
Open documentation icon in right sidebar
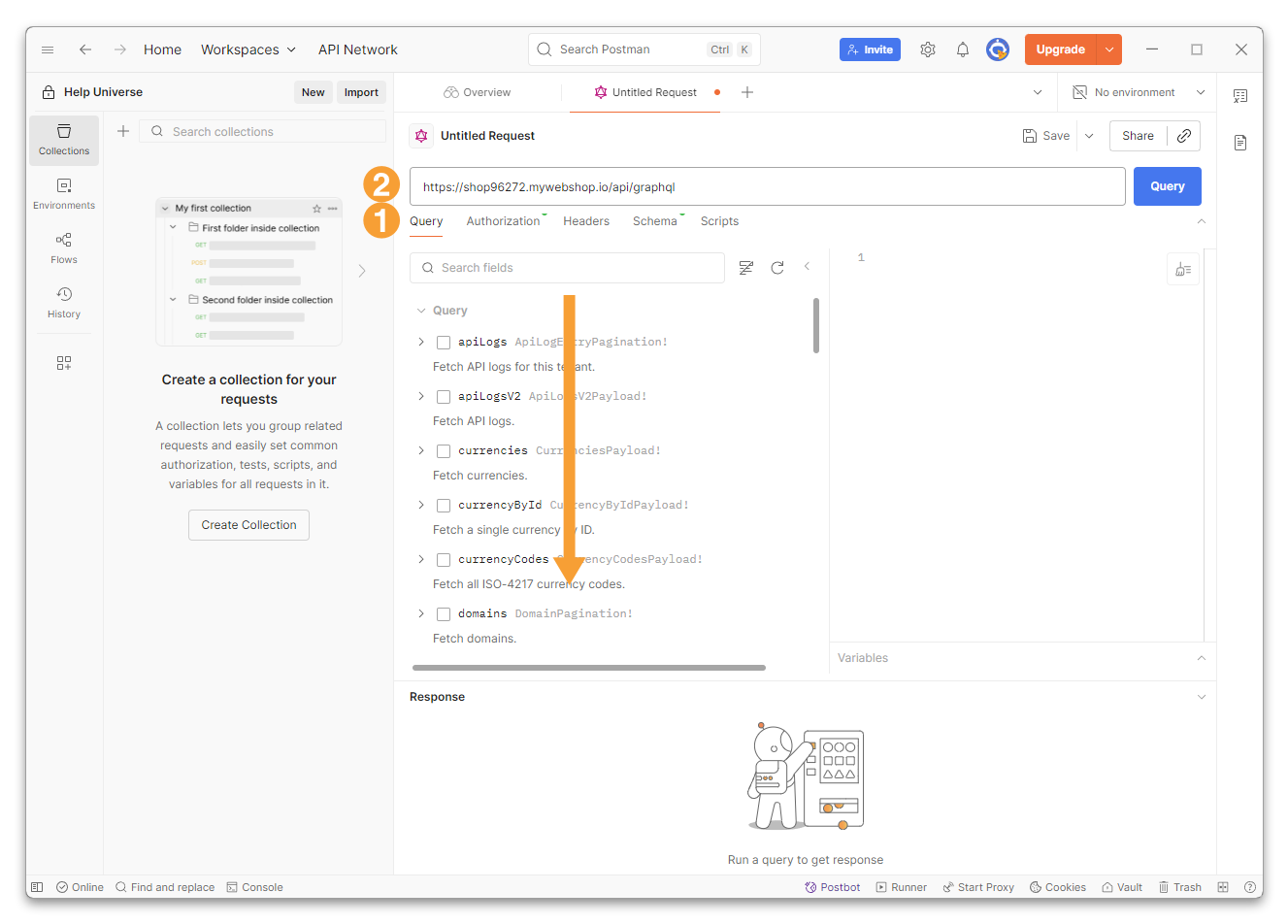[x=1240, y=143]
